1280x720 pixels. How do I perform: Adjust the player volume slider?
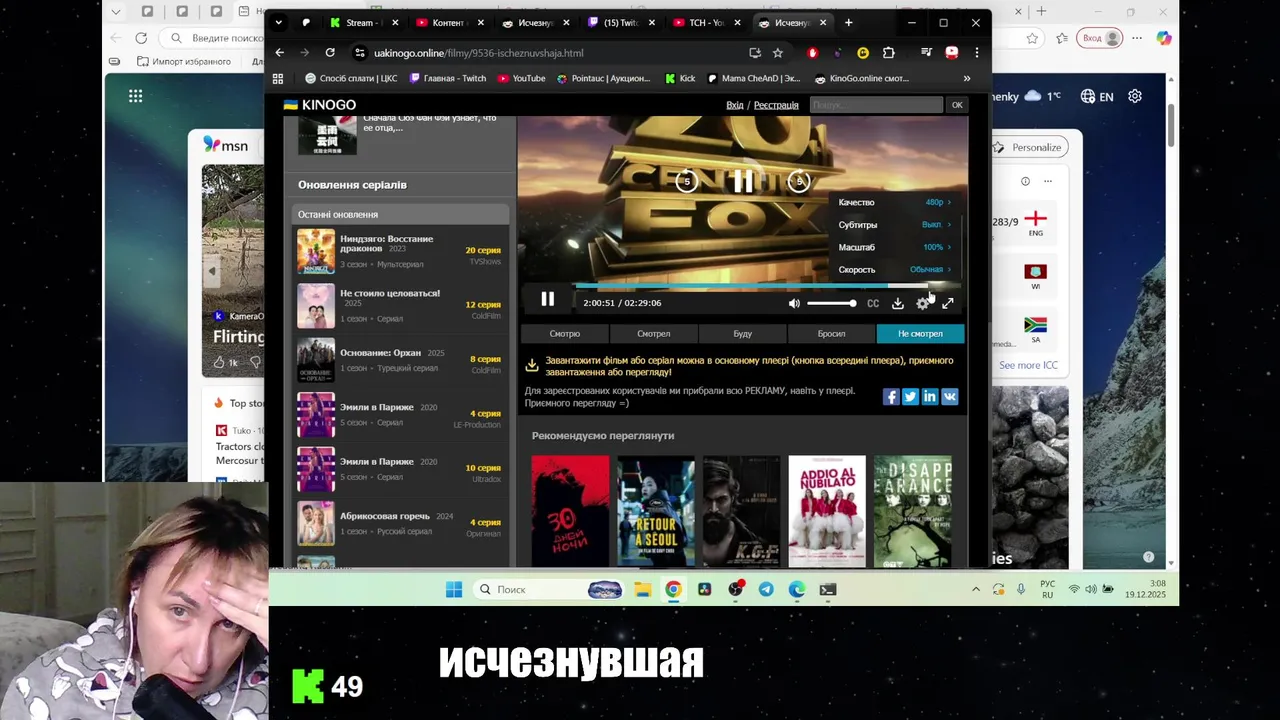pyautogui.click(x=831, y=303)
